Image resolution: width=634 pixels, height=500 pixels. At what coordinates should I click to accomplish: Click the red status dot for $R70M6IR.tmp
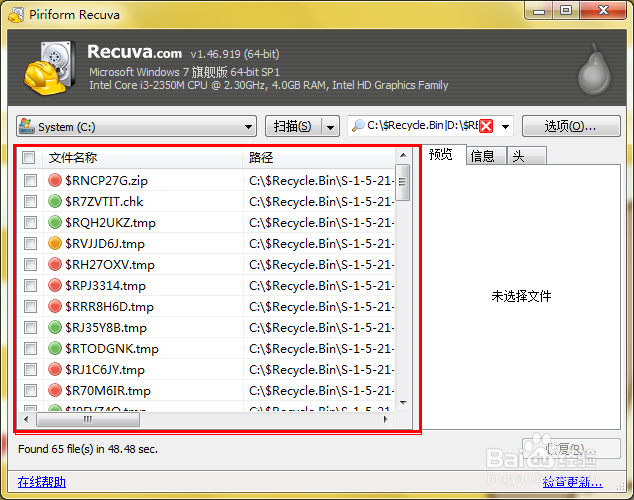pos(55,390)
